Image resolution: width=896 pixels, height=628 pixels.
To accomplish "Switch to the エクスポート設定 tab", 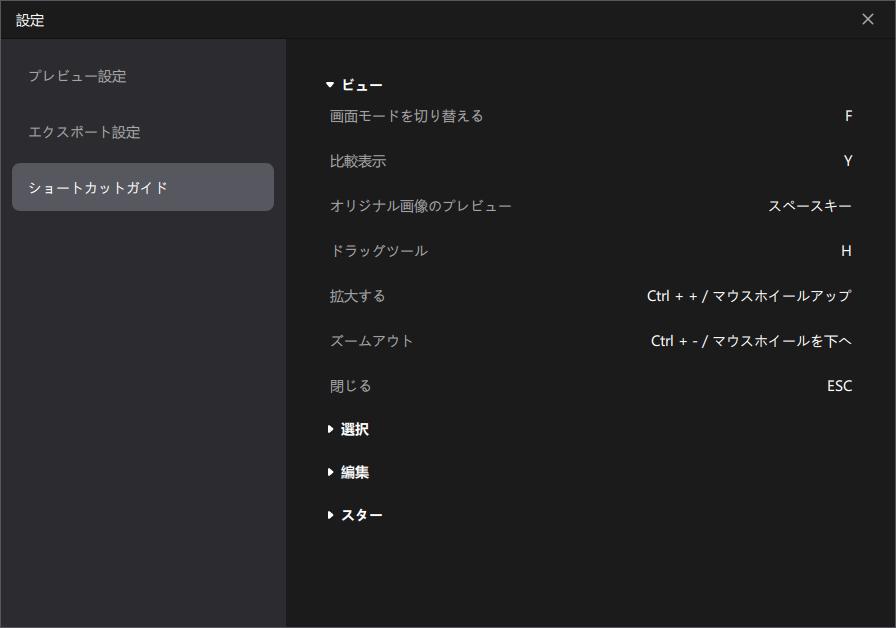I will (84, 132).
